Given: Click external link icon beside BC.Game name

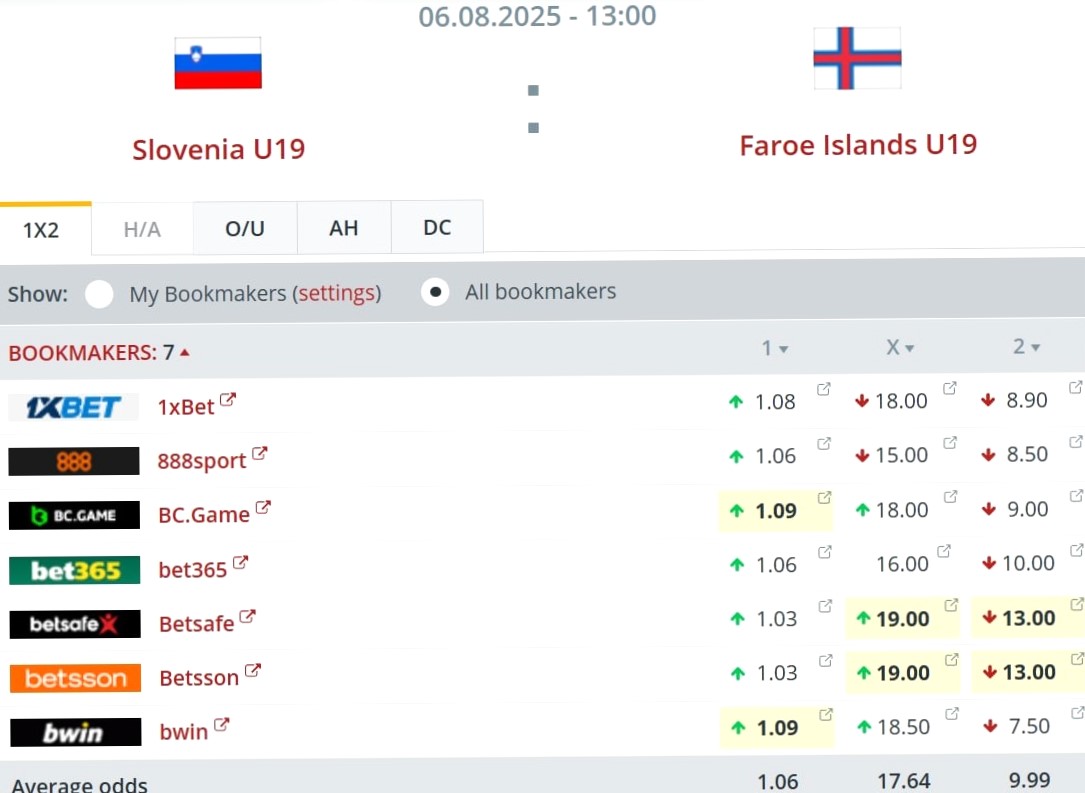Looking at the screenshot, I should [263, 507].
